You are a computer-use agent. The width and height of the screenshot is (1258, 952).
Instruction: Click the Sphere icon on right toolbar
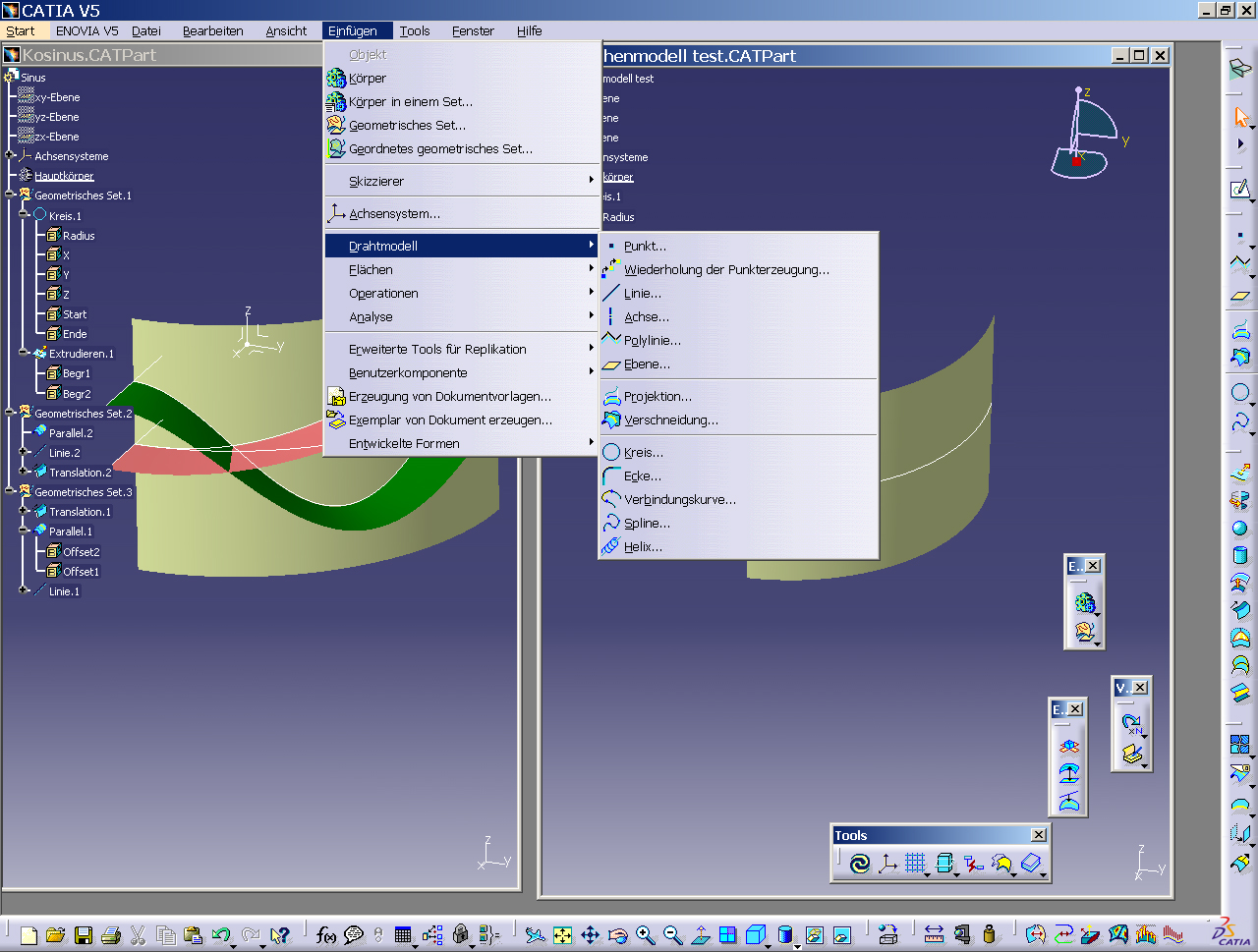(x=1240, y=529)
